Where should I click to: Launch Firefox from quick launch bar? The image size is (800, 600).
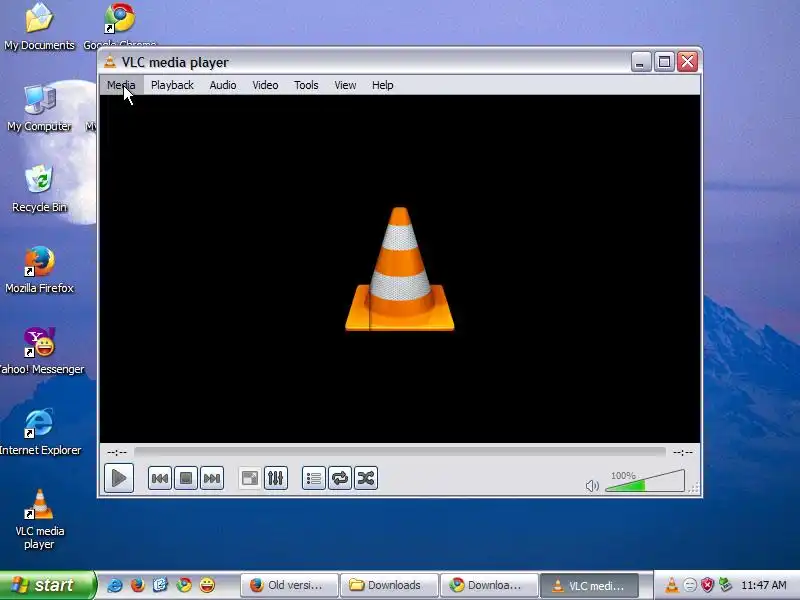pos(138,585)
